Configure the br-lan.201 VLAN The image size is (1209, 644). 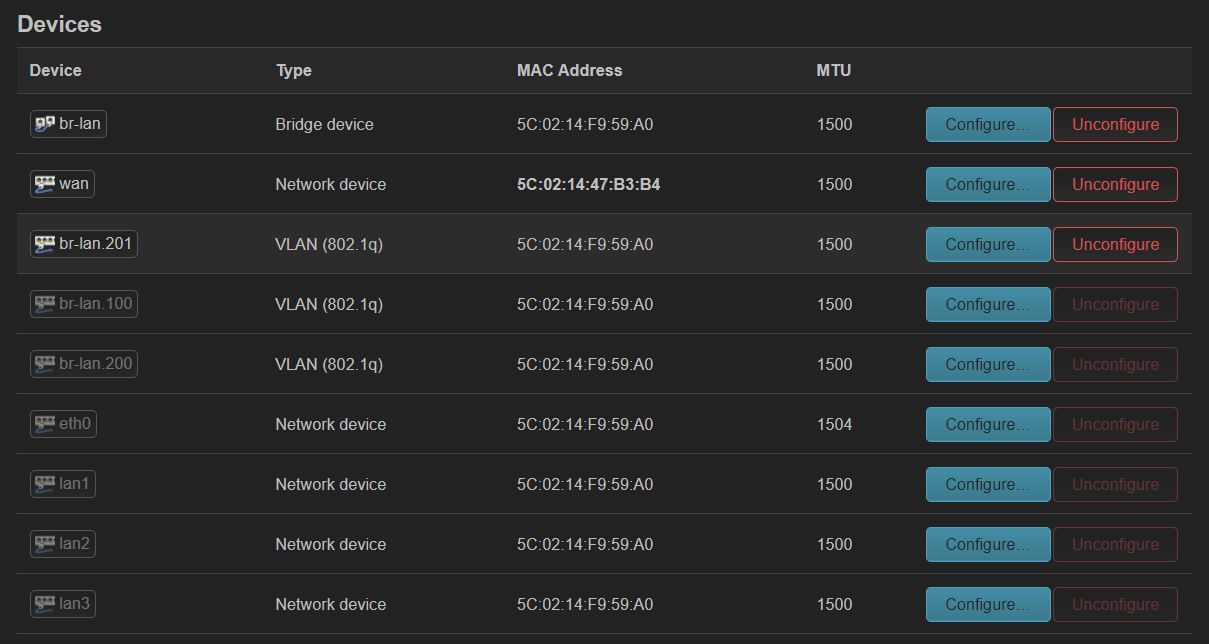point(987,245)
